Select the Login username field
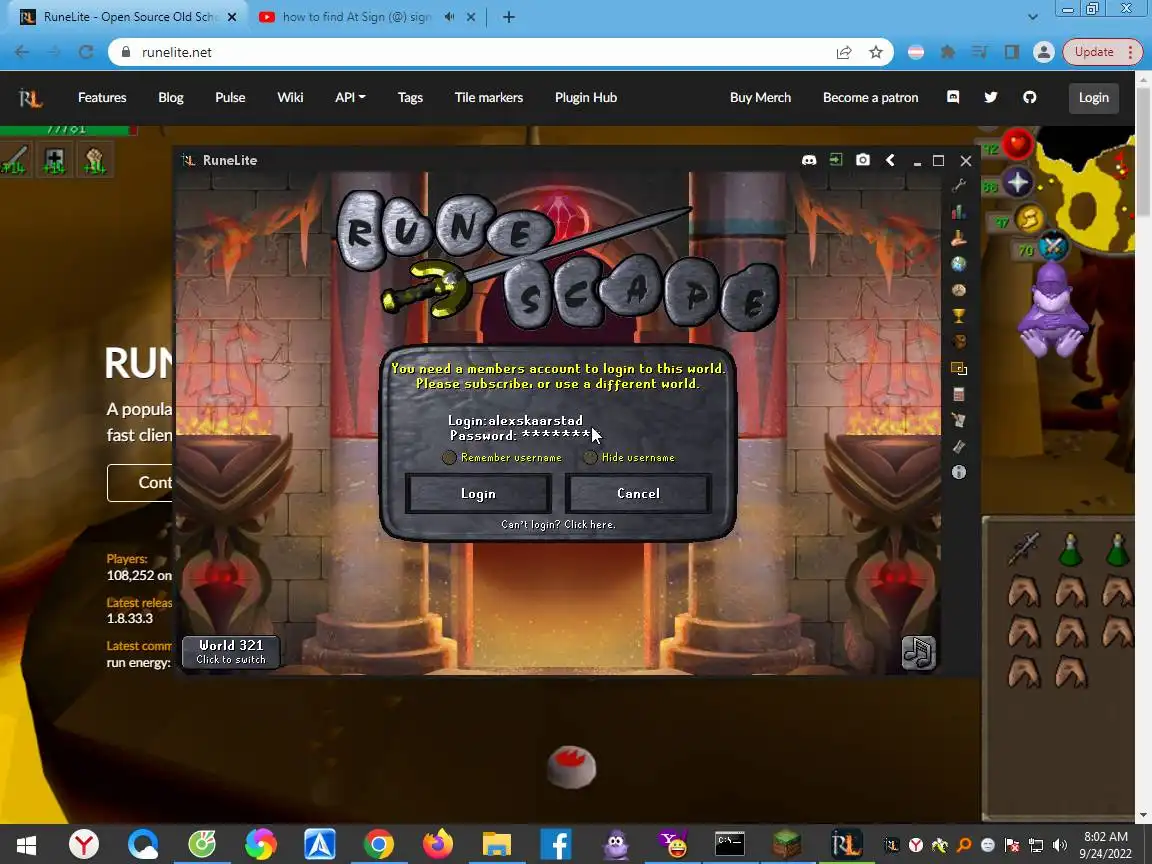1152x864 pixels. tap(516, 420)
